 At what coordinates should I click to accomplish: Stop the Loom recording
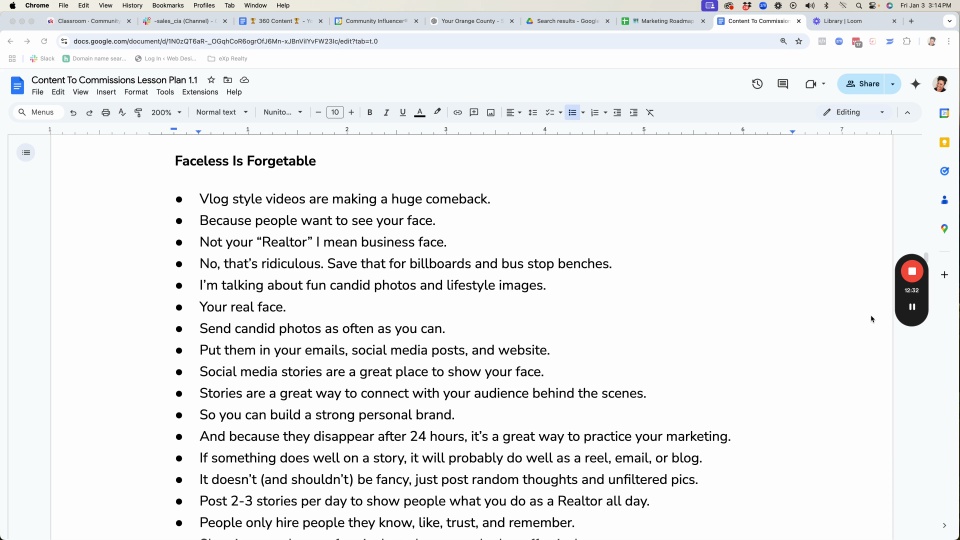tap(912, 271)
